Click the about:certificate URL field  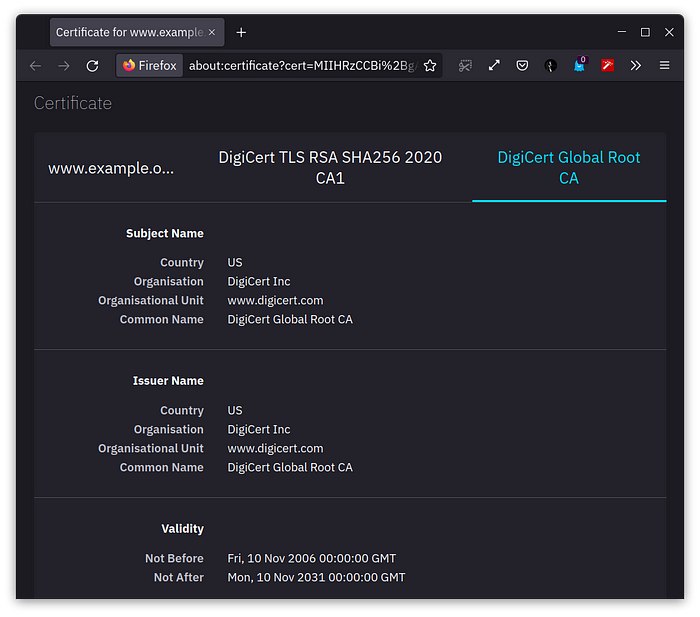(x=303, y=66)
